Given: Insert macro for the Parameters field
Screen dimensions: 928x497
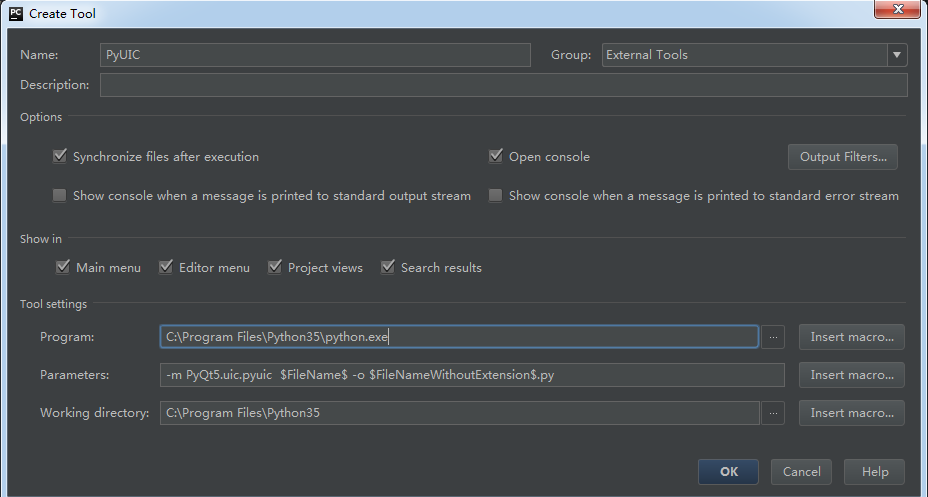Looking at the screenshot, I should point(851,375).
